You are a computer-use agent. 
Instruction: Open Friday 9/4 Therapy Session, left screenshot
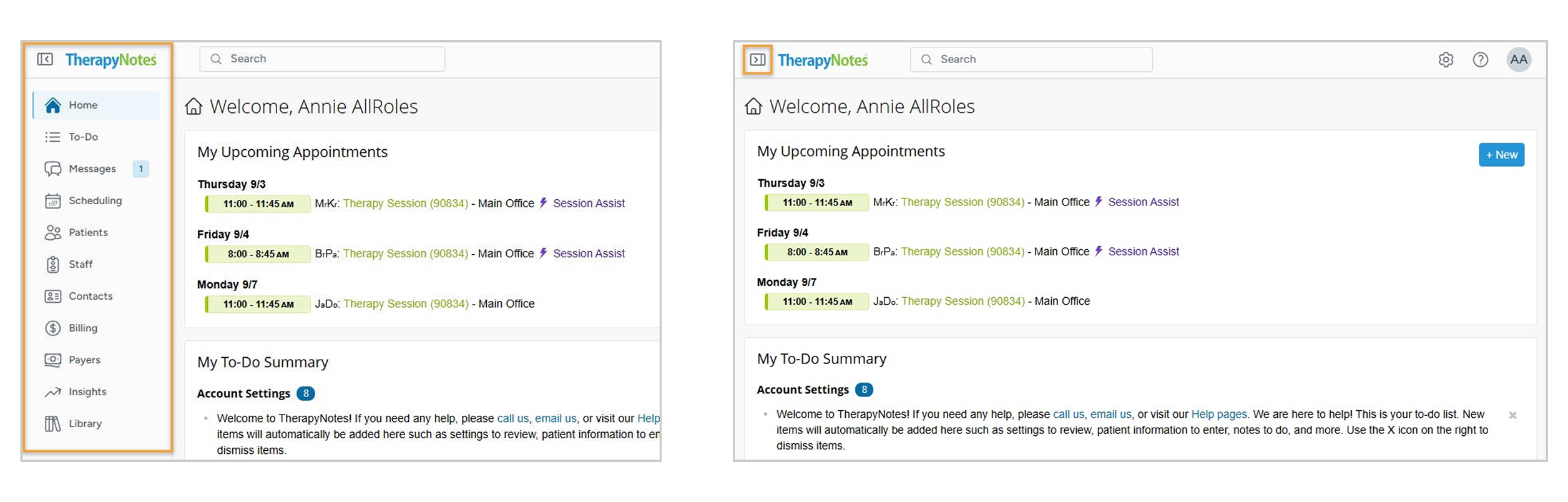tap(406, 253)
